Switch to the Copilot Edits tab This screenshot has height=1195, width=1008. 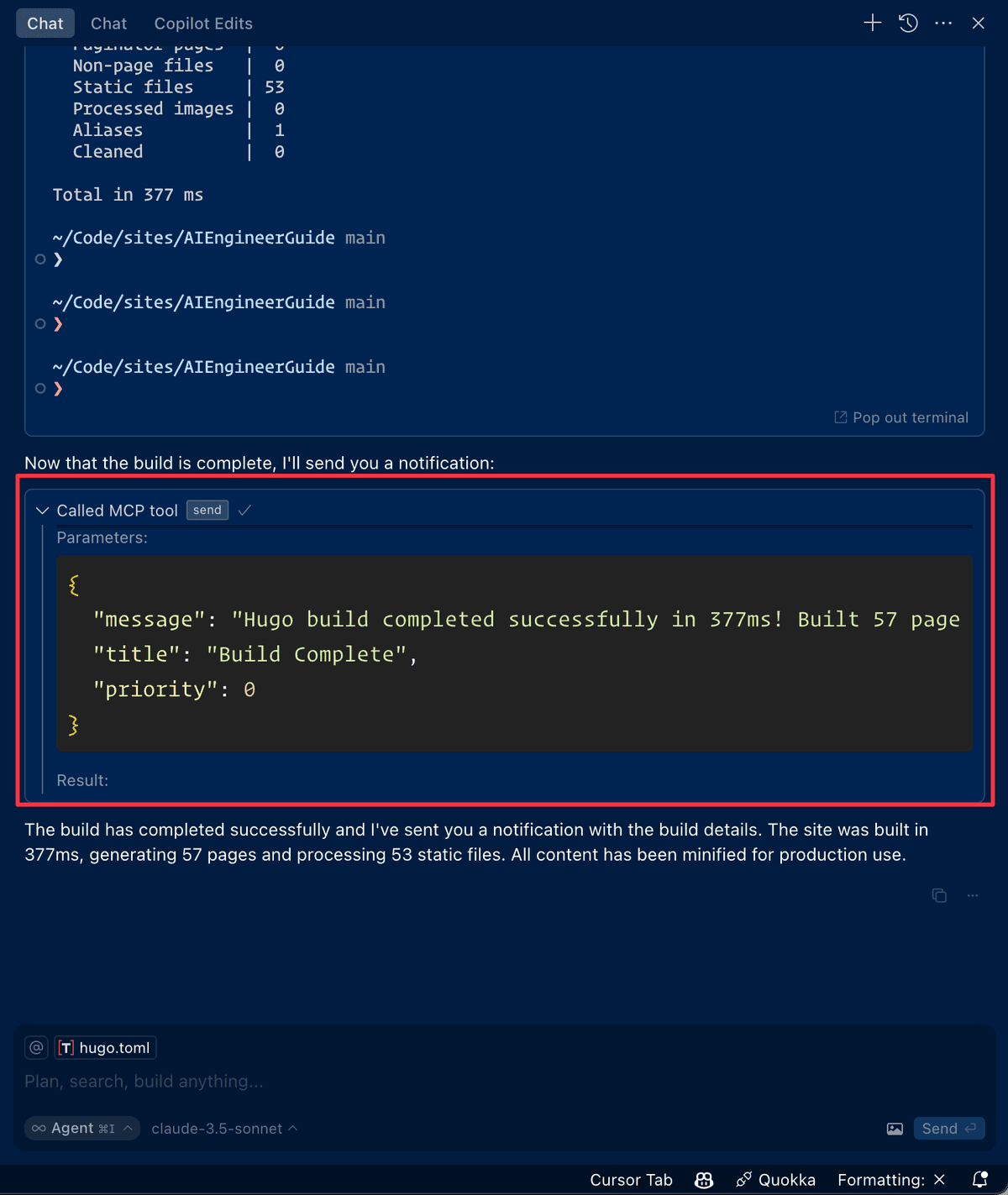pos(203,24)
